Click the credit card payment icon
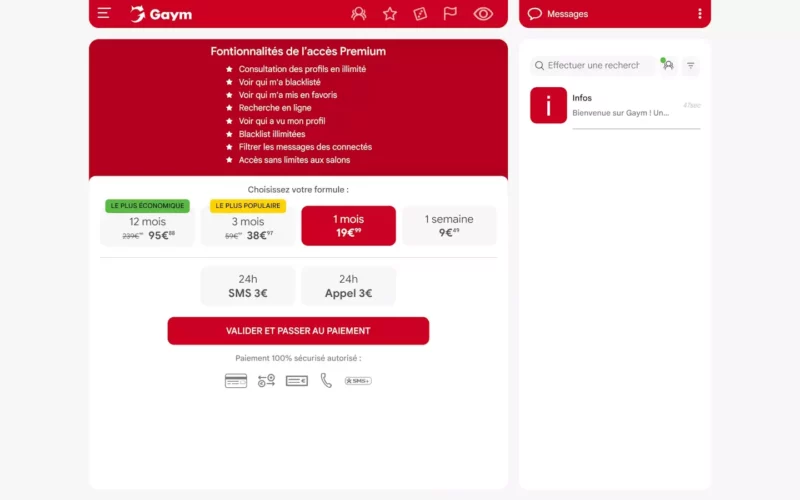 click(x=236, y=381)
